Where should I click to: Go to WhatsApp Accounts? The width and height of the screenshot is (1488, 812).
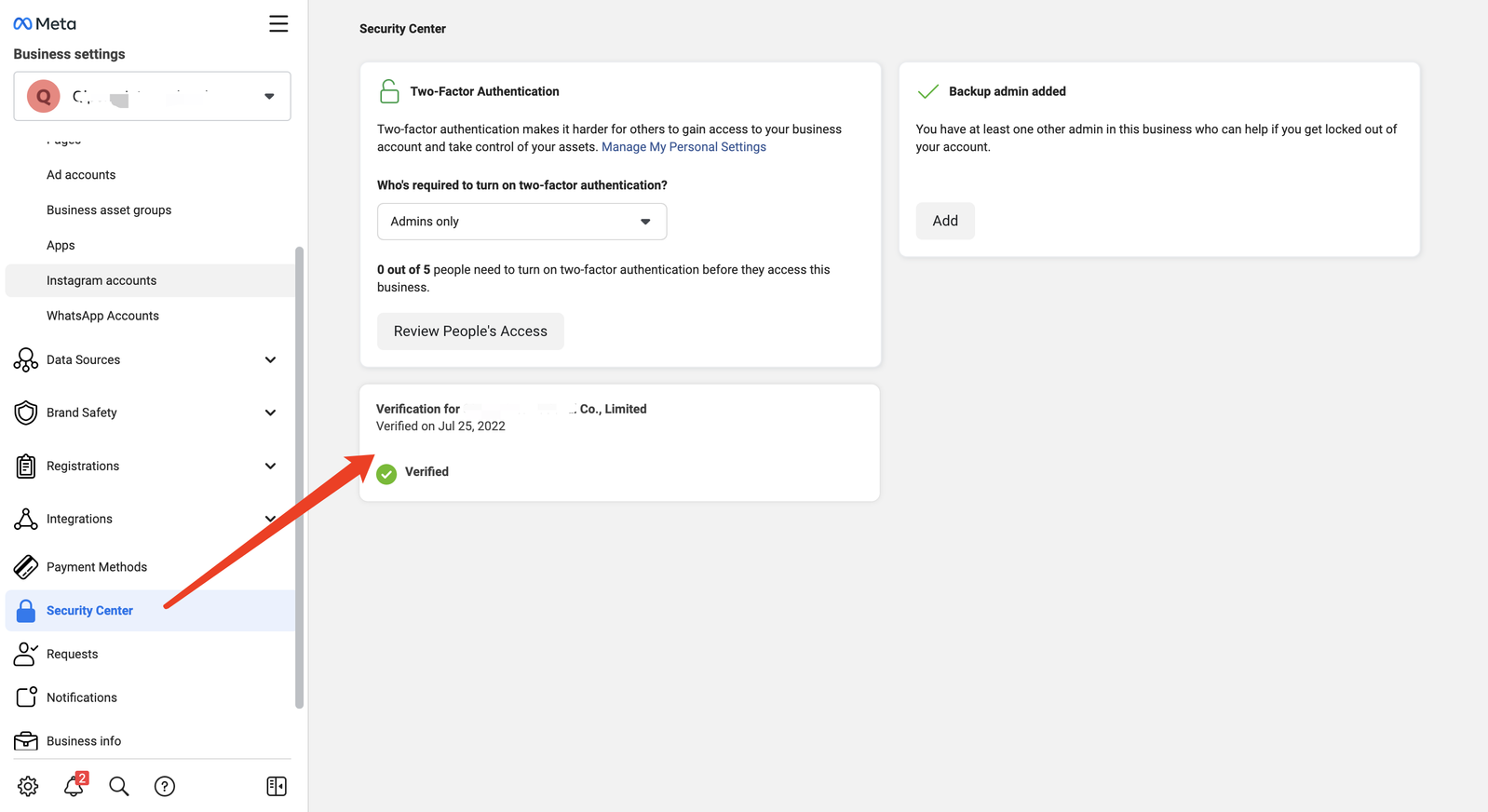tap(102, 316)
